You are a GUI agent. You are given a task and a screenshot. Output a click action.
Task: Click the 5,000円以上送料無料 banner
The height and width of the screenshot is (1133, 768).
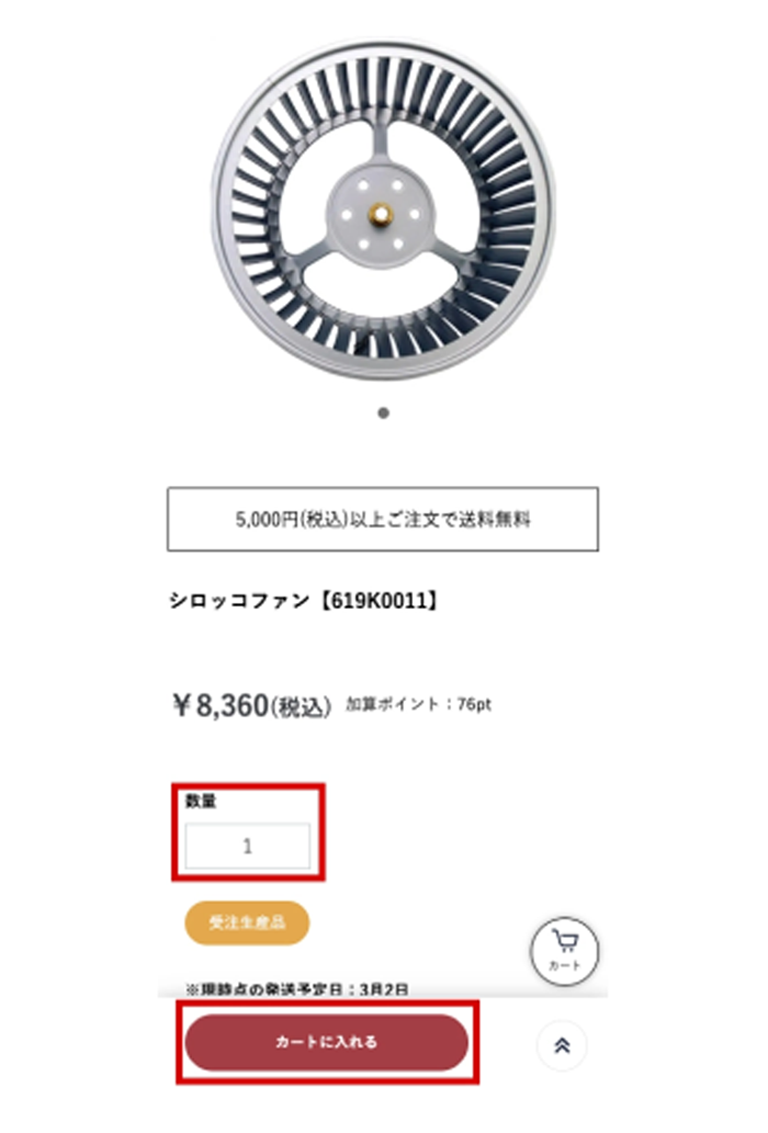(383, 519)
